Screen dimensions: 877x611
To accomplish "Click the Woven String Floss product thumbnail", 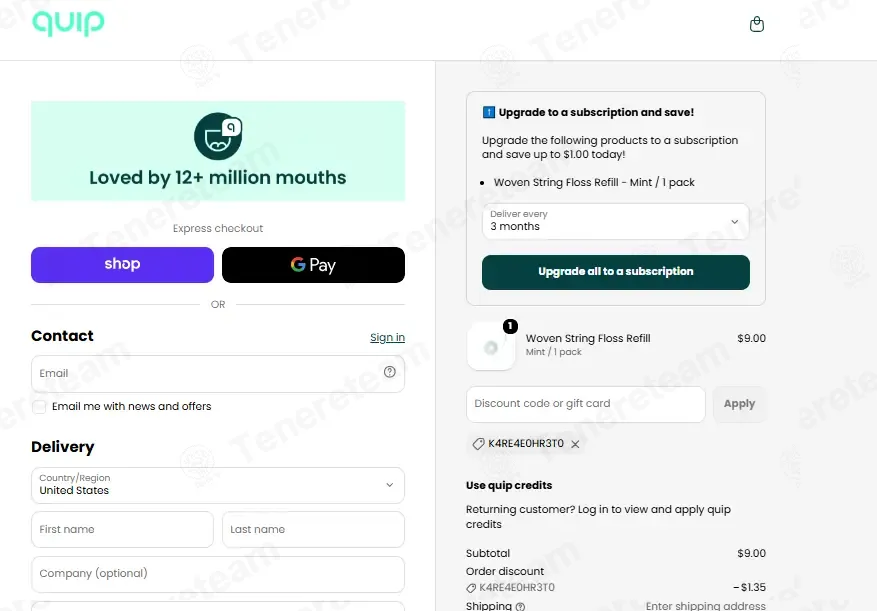I will tap(491, 346).
